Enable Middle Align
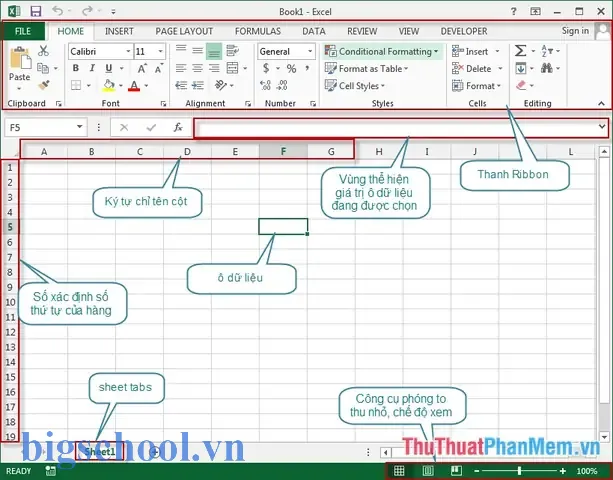Viewport: 613px width, 480px height. pyautogui.click(x=197, y=50)
